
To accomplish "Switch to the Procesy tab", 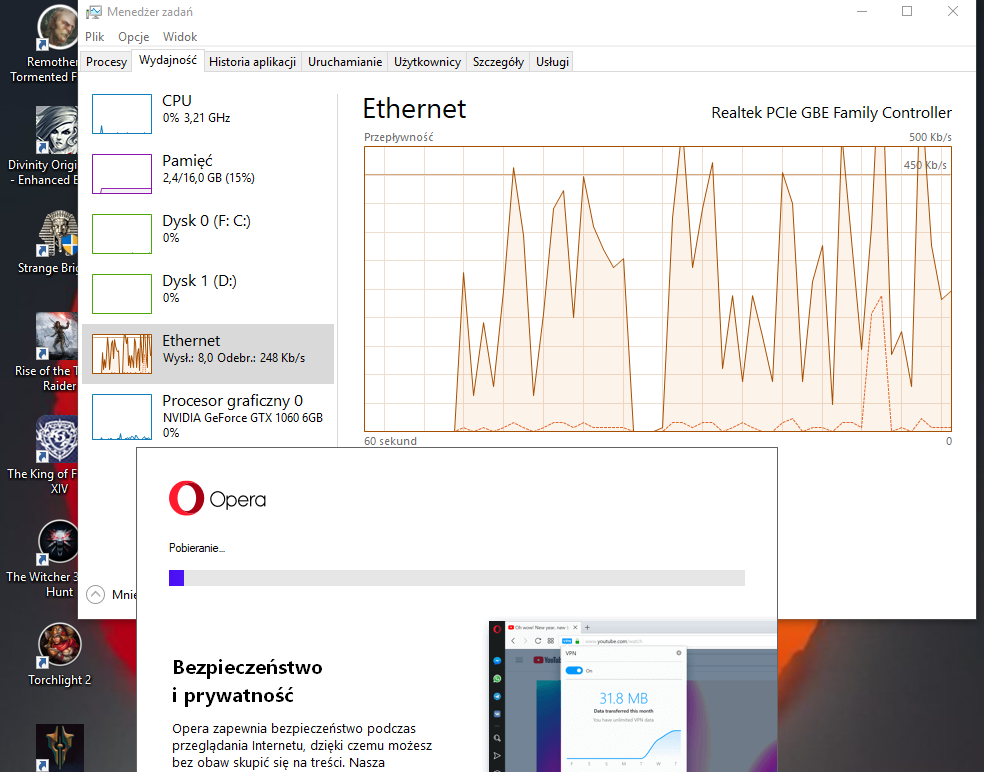I will [x=106, y=62].
